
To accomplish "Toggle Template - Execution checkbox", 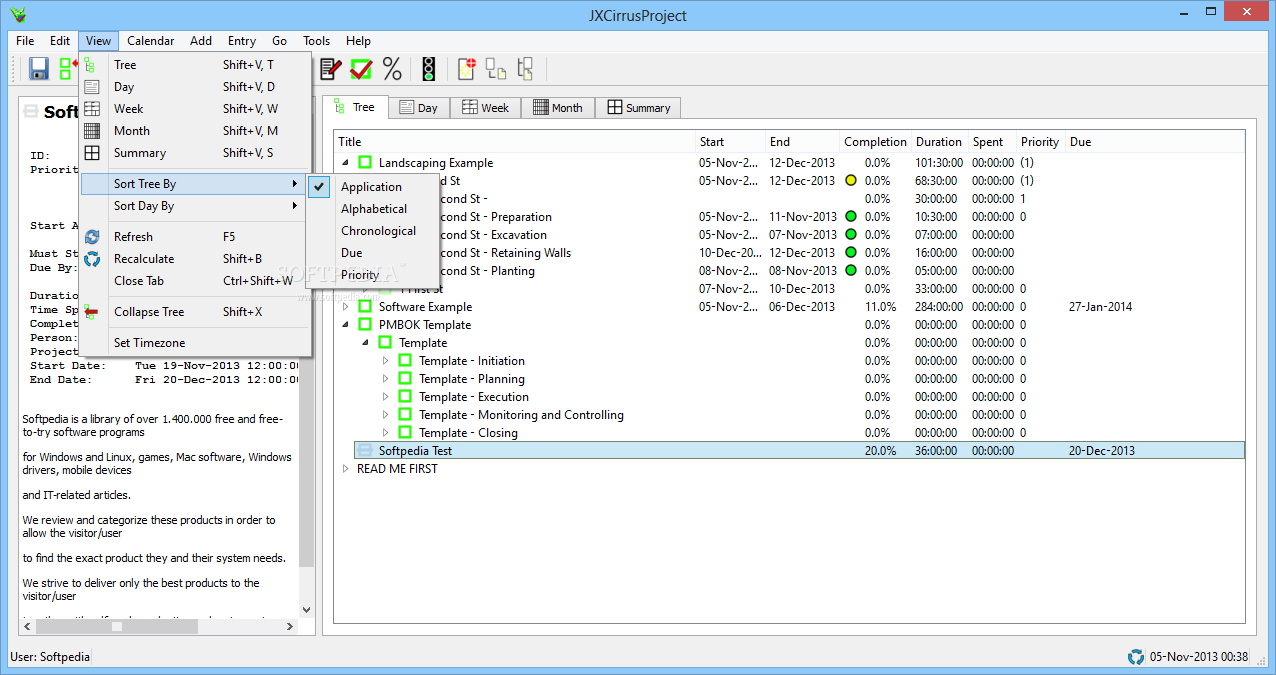I will click(x=405, y=397).
